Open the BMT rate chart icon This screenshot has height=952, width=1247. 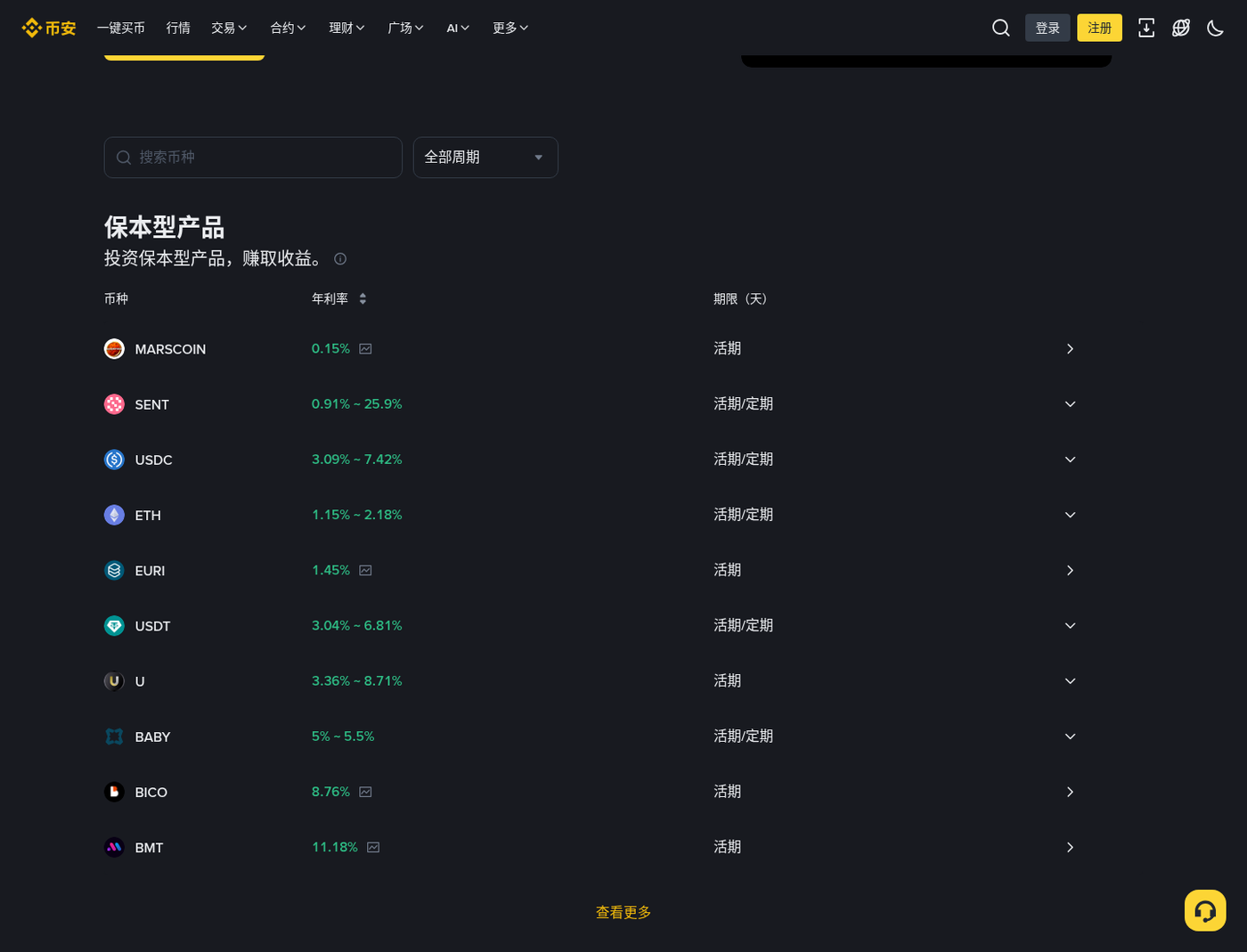(373, 847)
